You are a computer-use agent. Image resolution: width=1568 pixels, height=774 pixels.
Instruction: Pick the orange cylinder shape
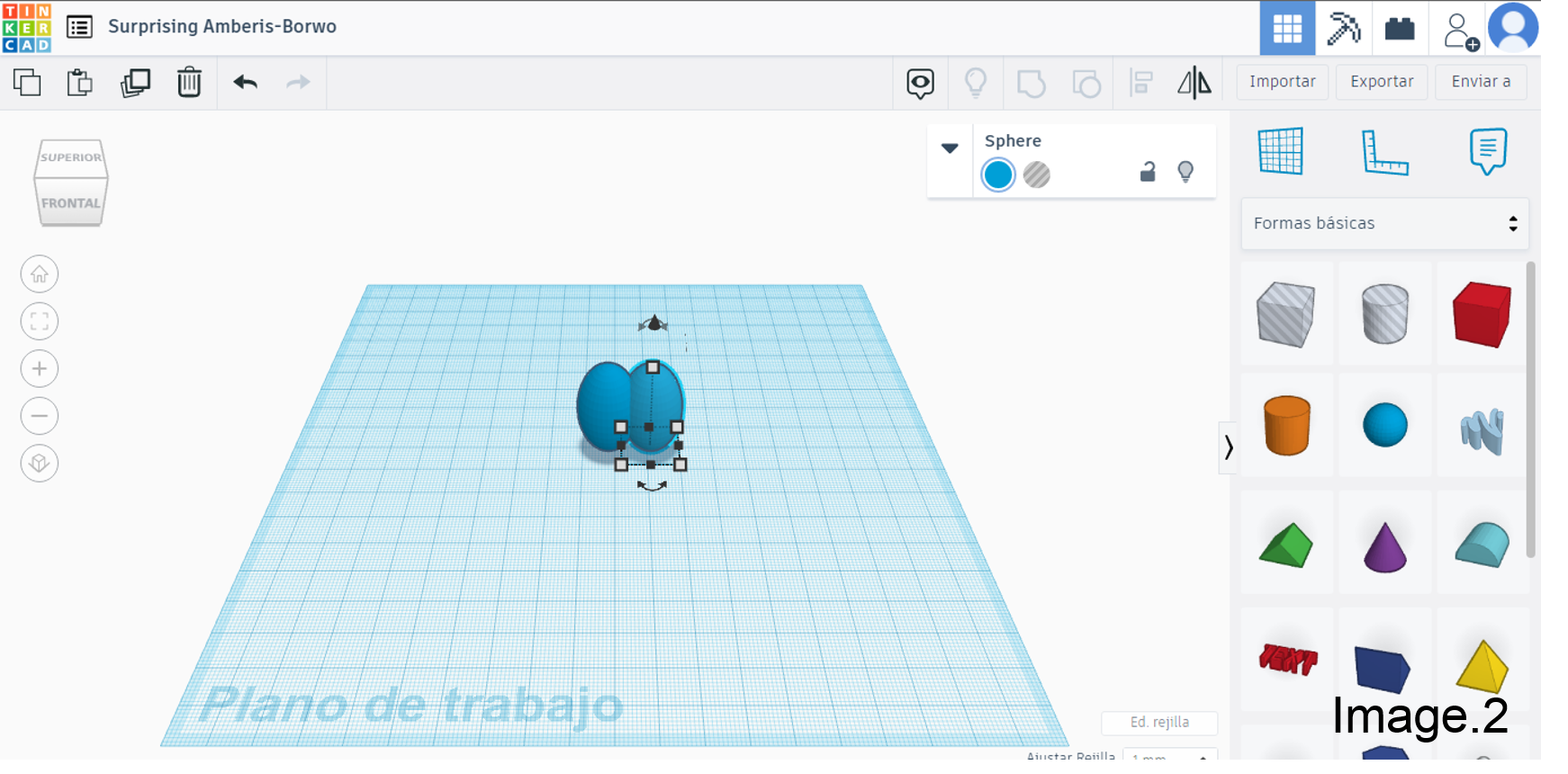(x=1287, y=425)
